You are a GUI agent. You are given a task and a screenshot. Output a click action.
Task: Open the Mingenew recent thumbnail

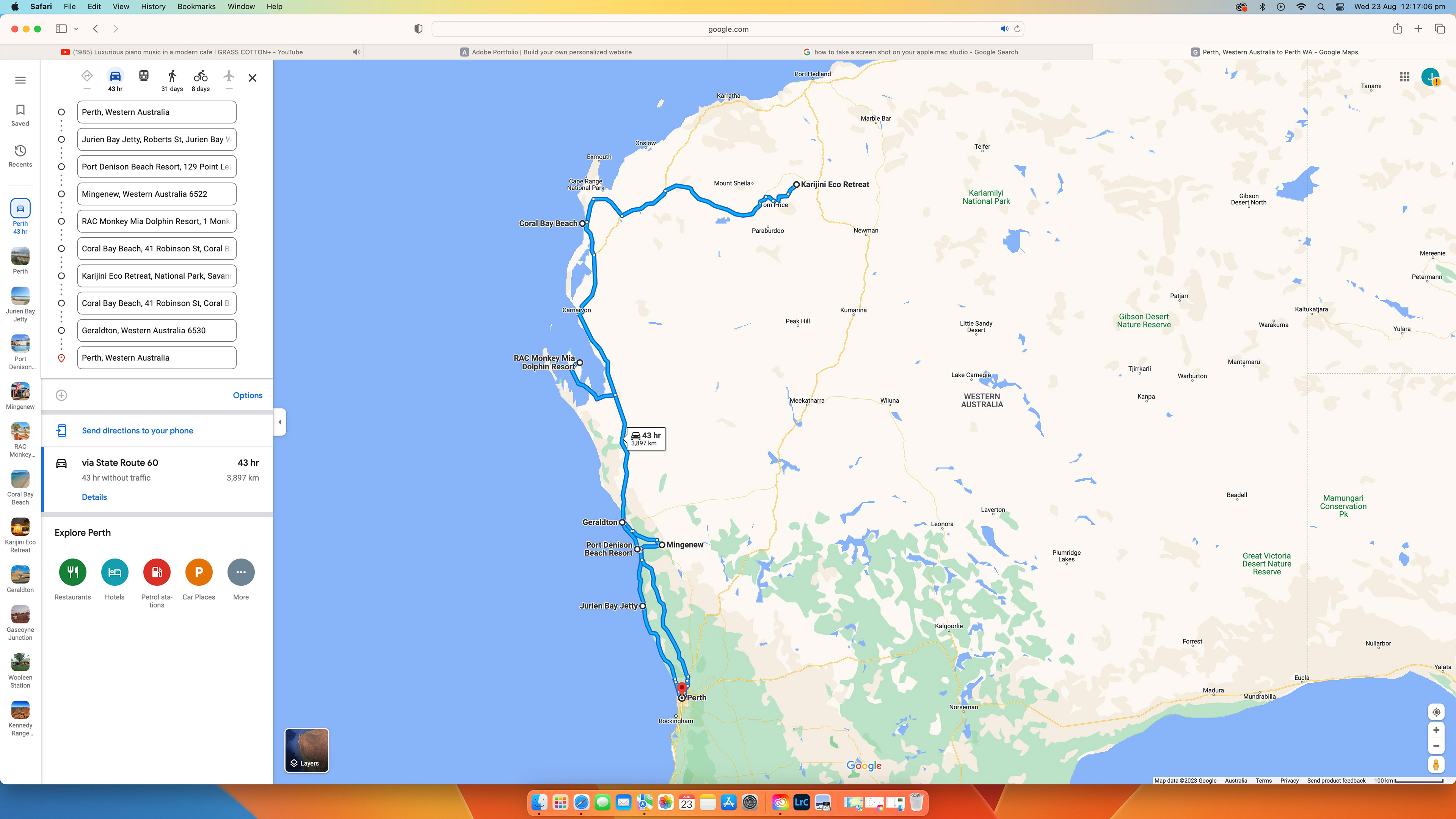(20, 396)
